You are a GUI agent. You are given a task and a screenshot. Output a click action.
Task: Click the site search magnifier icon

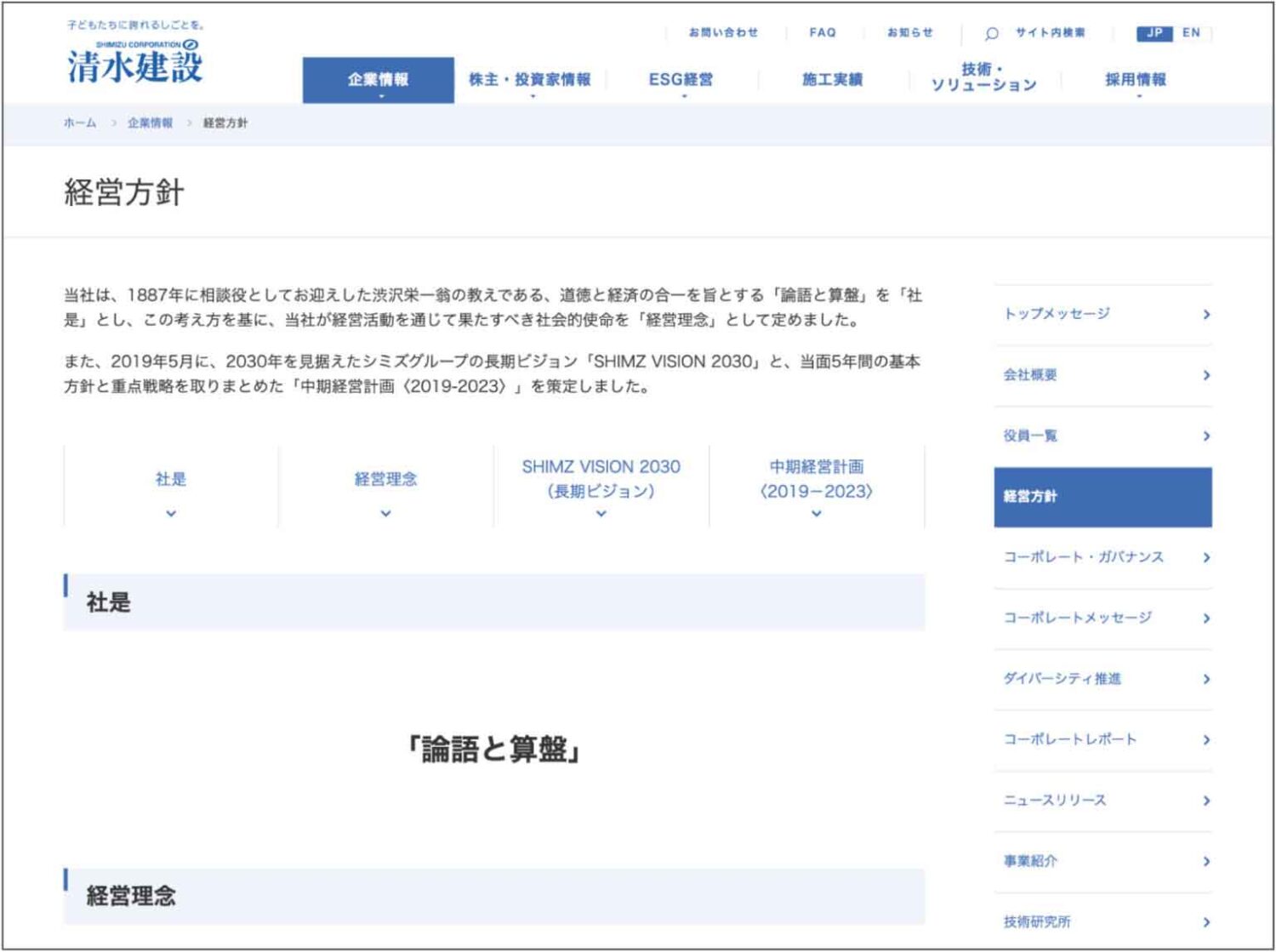click(992, 34)
